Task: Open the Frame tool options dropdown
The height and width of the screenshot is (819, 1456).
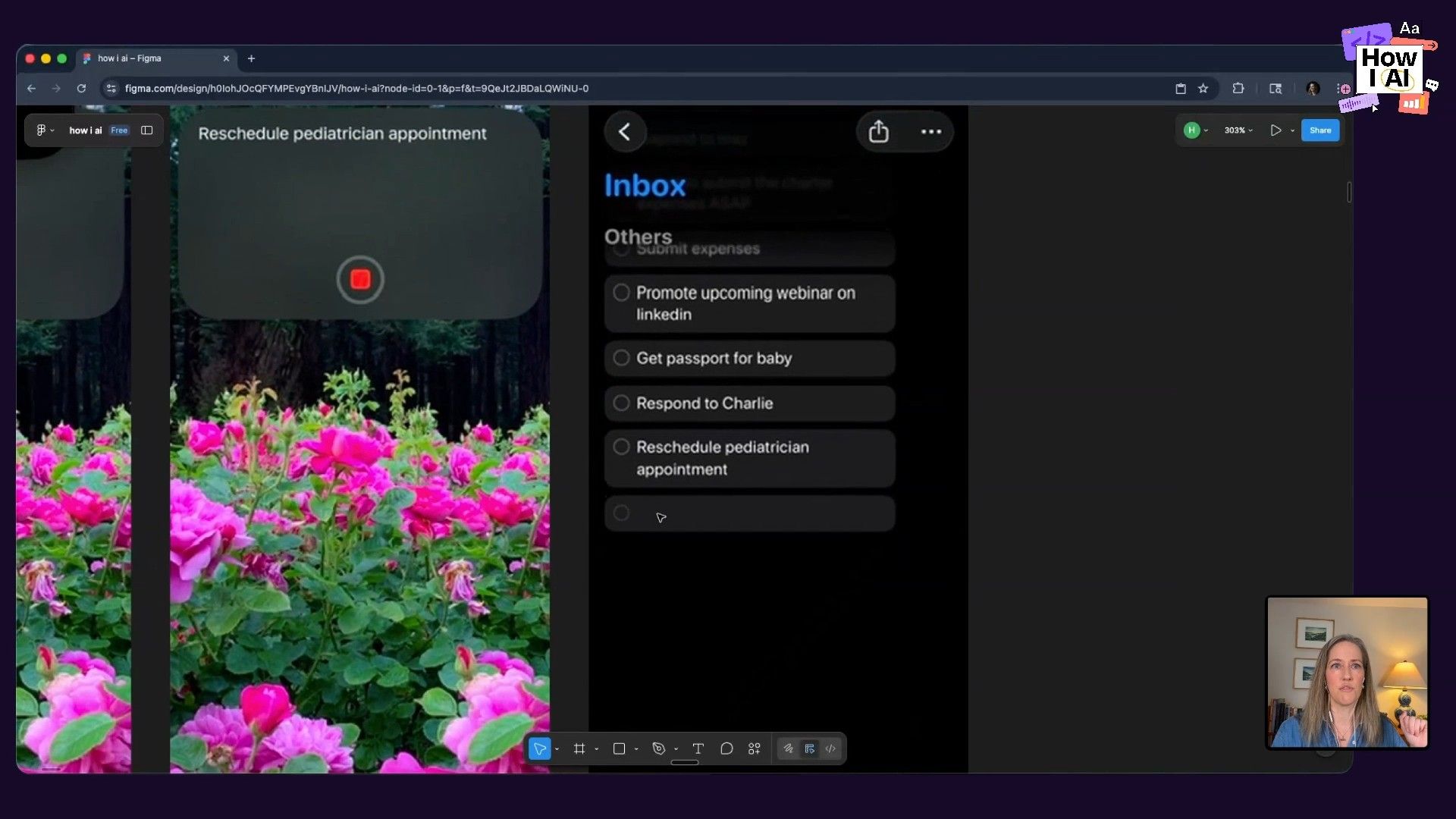Action: tap(597, 749)
